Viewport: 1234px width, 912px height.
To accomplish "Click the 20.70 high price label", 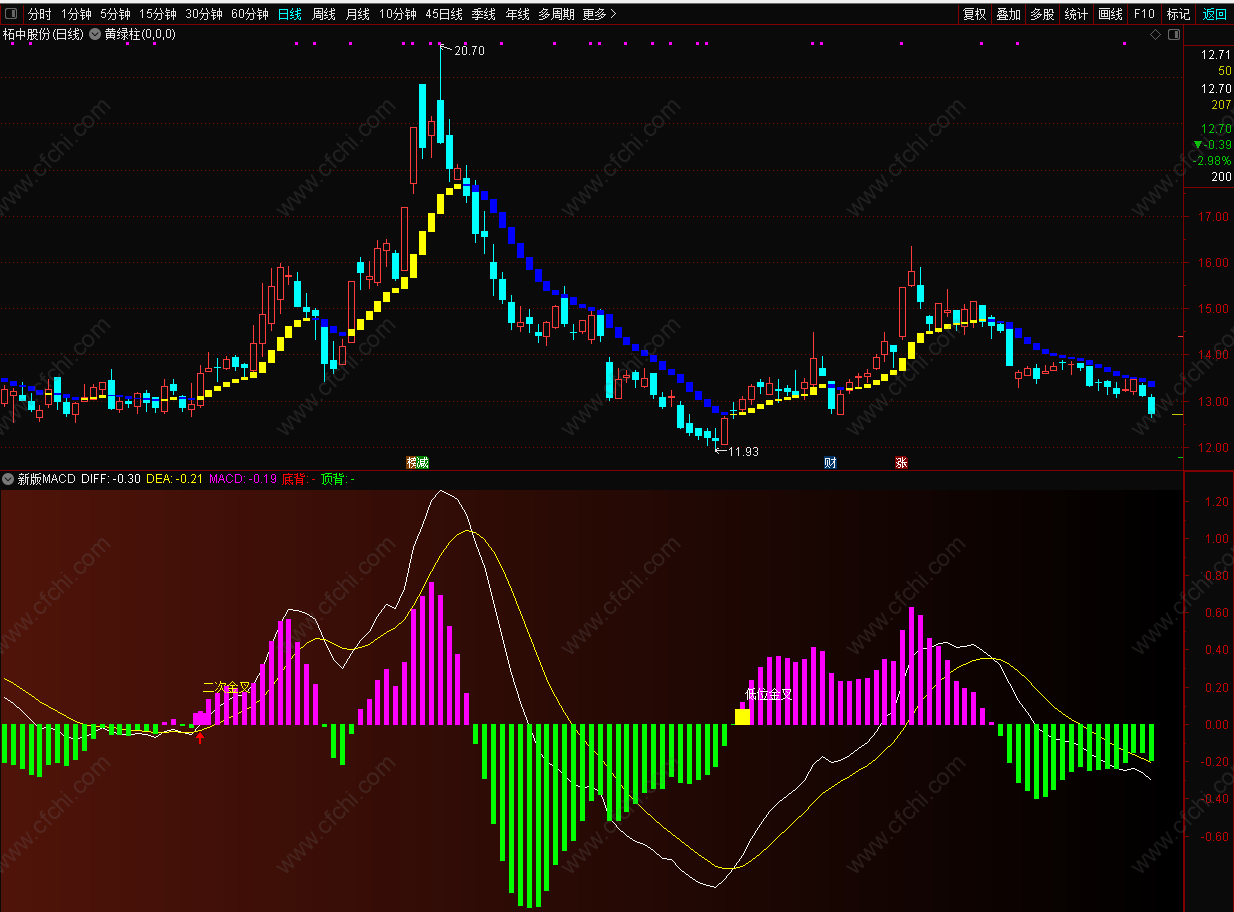I will tap(469, 51).
